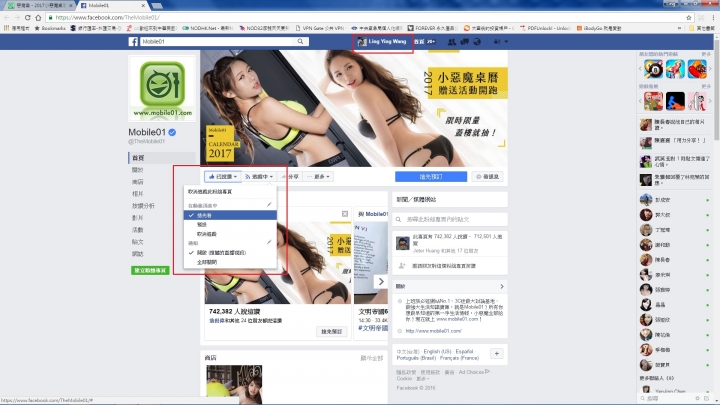
Task: Open chat settings gear icon
Action: 697,399
